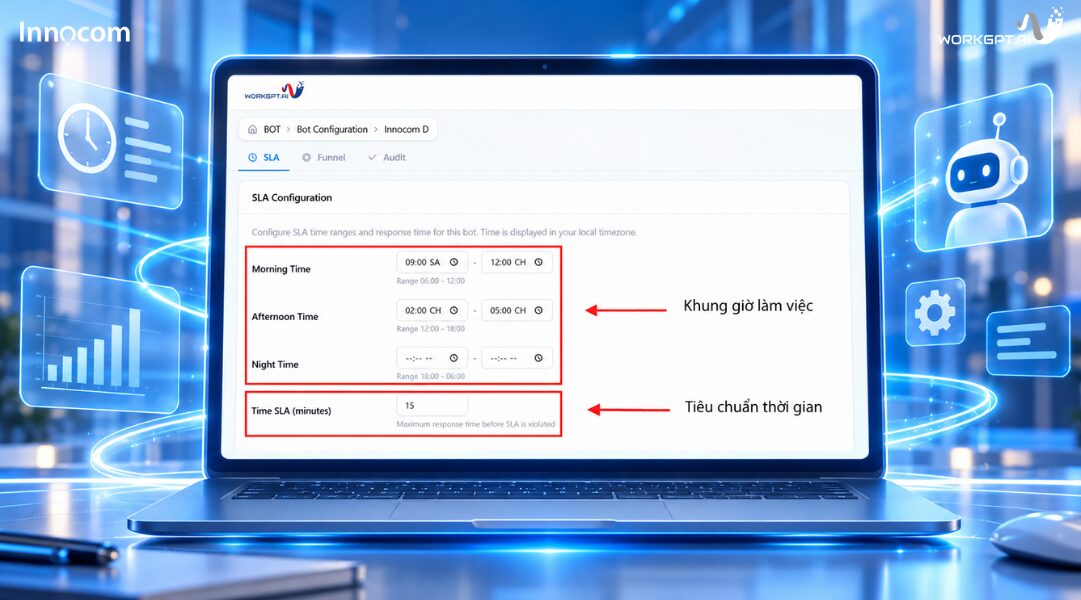Switch to the Audit tab
The height and width of the screenshot is (600, 1081).
tap(387, 157)
